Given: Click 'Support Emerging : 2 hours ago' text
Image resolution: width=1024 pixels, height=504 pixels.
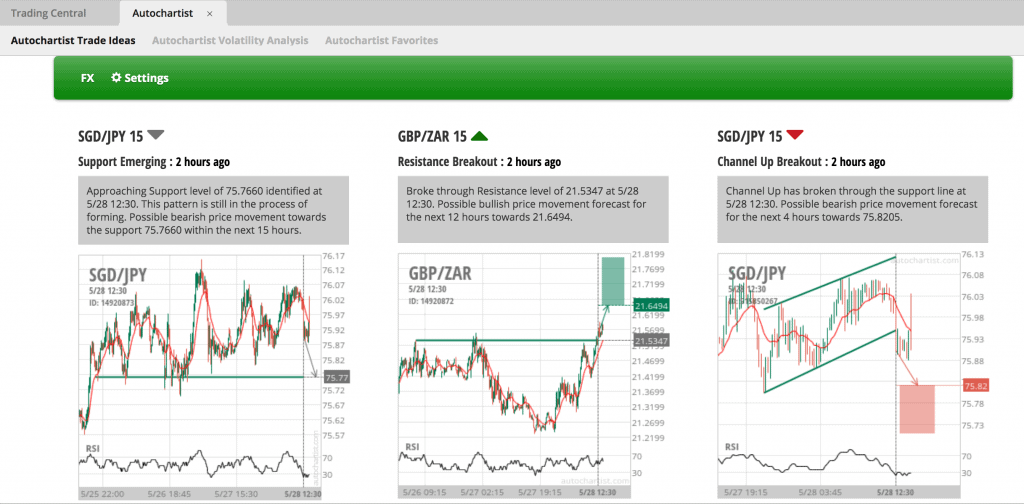Looking at the screenshot, I should pos(153,162).
